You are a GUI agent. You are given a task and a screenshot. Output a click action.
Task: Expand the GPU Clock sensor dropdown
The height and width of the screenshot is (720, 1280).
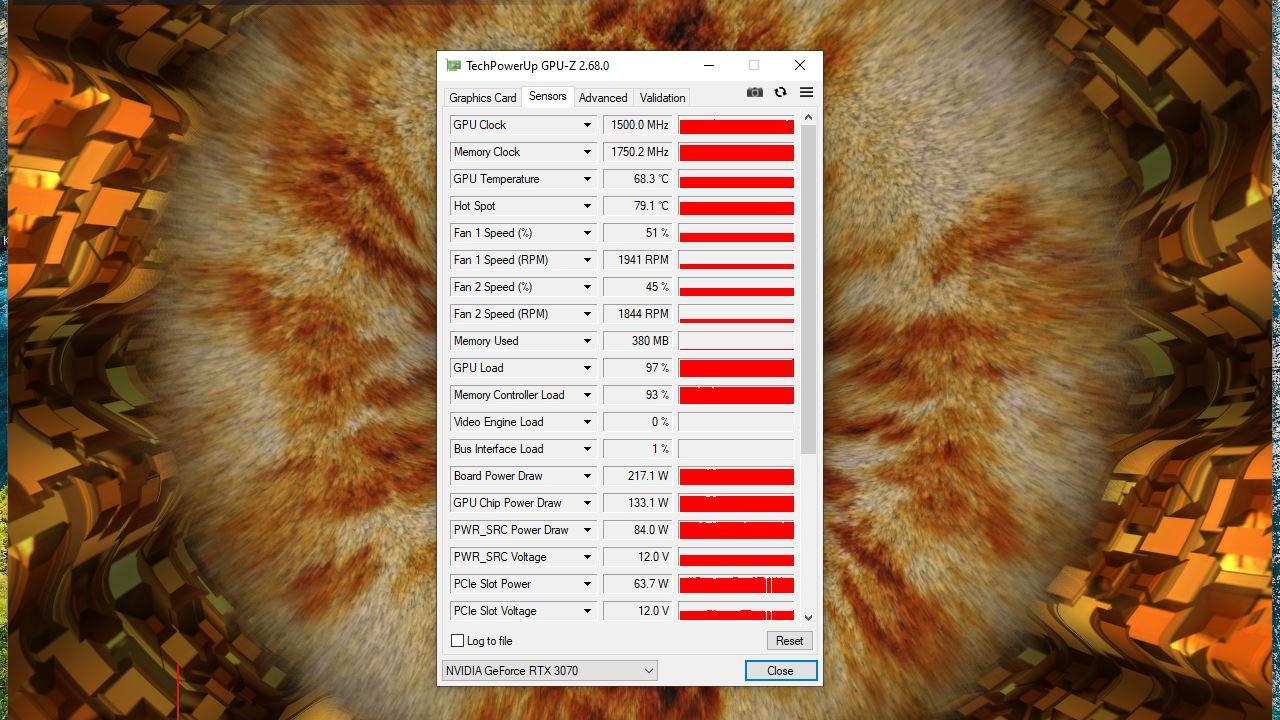587,125
